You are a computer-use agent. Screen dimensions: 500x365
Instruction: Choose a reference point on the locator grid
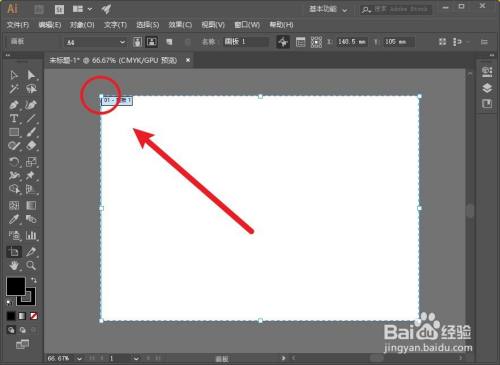[x=316, y=42]
